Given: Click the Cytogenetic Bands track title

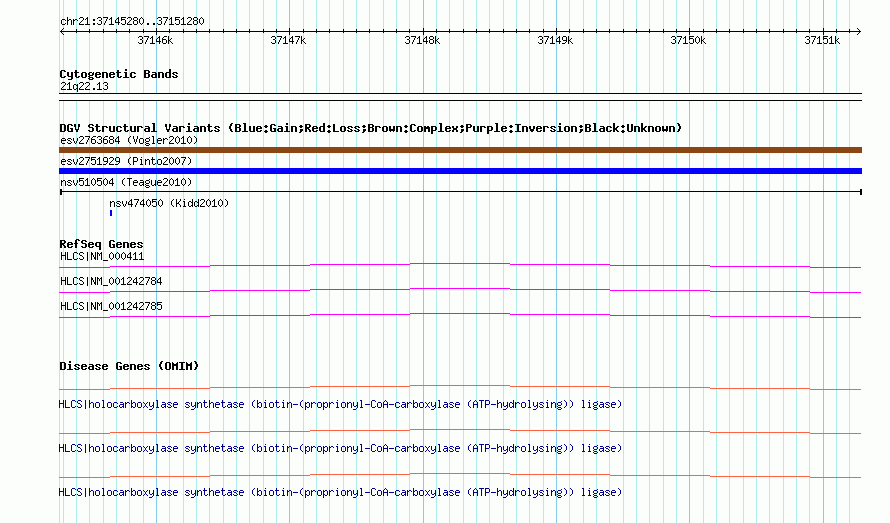Looking at the screenshot, I should click(x=119, y=74).
